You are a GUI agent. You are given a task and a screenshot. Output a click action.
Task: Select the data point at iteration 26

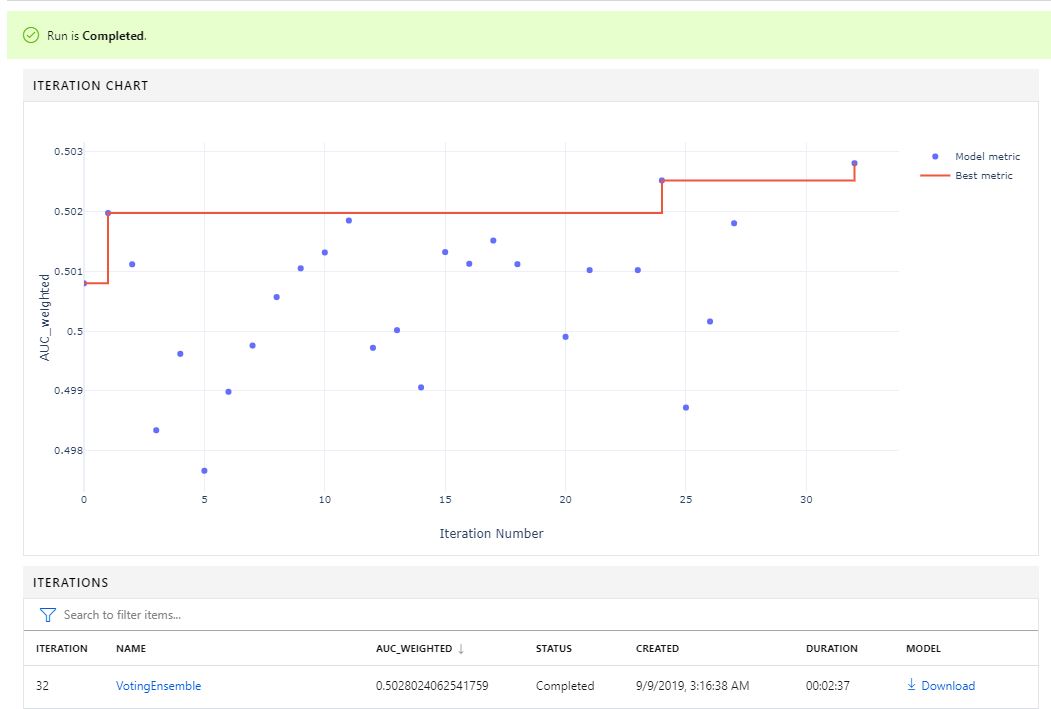tap(710, 322)
